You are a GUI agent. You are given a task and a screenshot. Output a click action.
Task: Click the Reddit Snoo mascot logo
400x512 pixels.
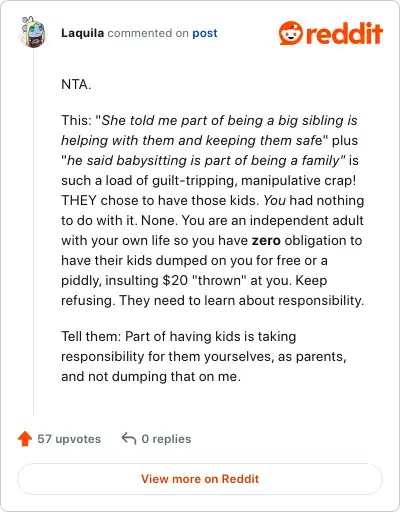pos(291,33)
